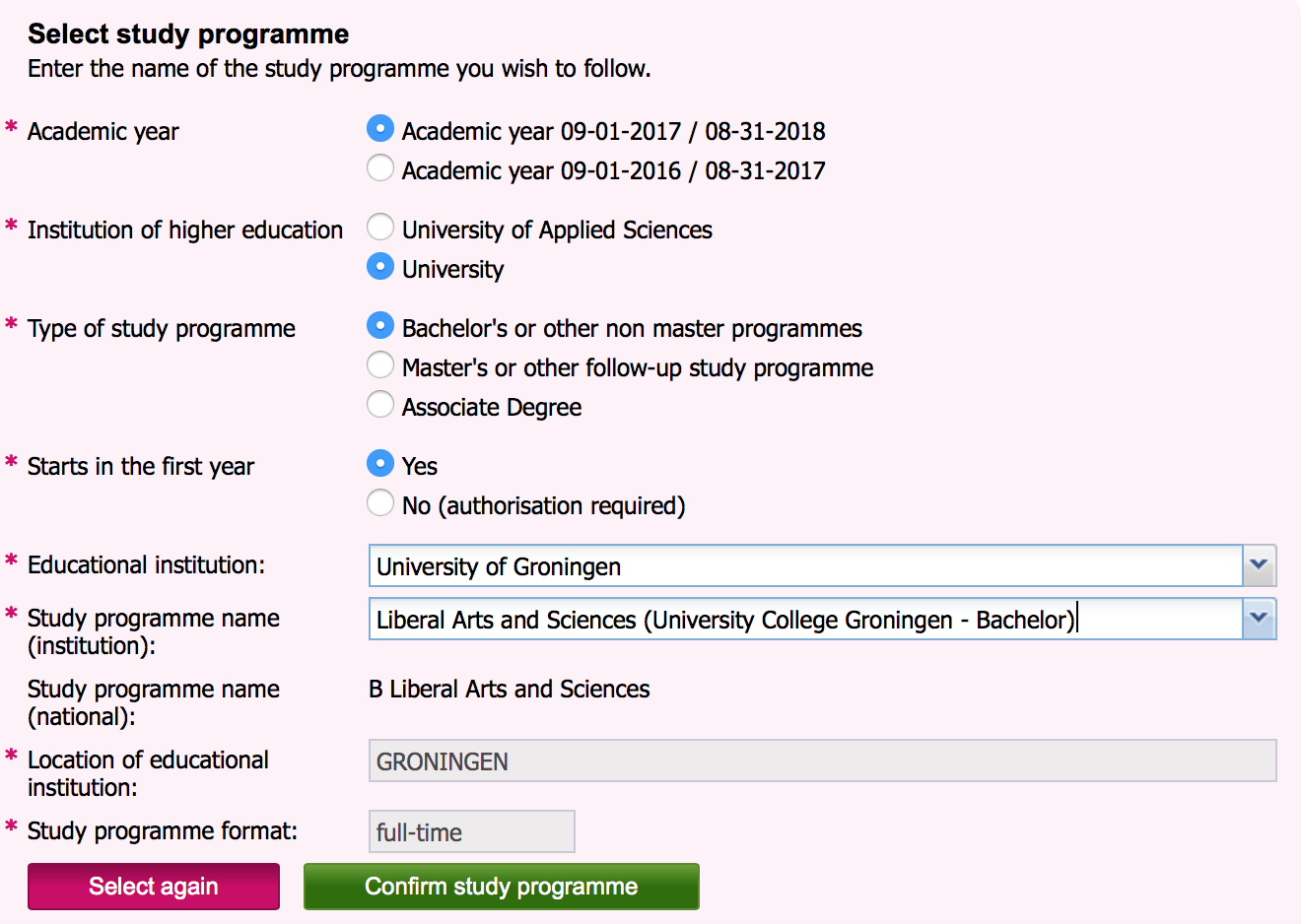Select No (authorisation required) option
This screenshot has width=1301, height=924.
click(380, 503)
